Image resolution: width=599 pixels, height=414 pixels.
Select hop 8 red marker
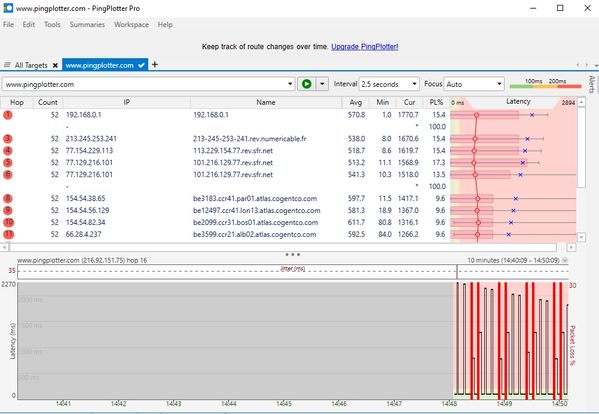[x=8, y=198]
